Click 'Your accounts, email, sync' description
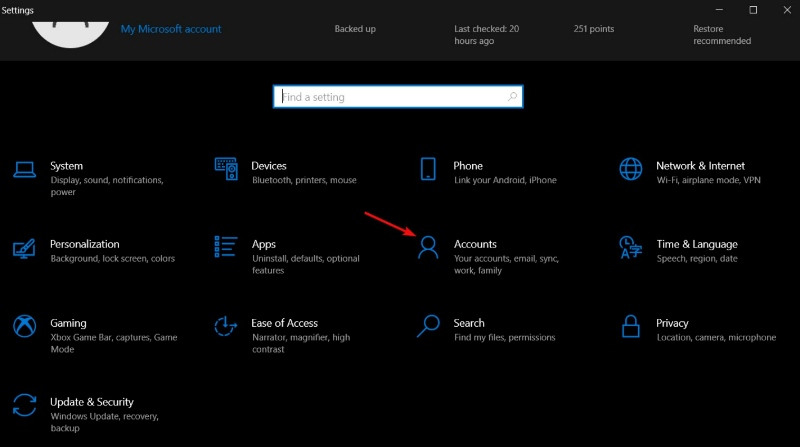This screenshot has height=447, width=800. [506, 264]
